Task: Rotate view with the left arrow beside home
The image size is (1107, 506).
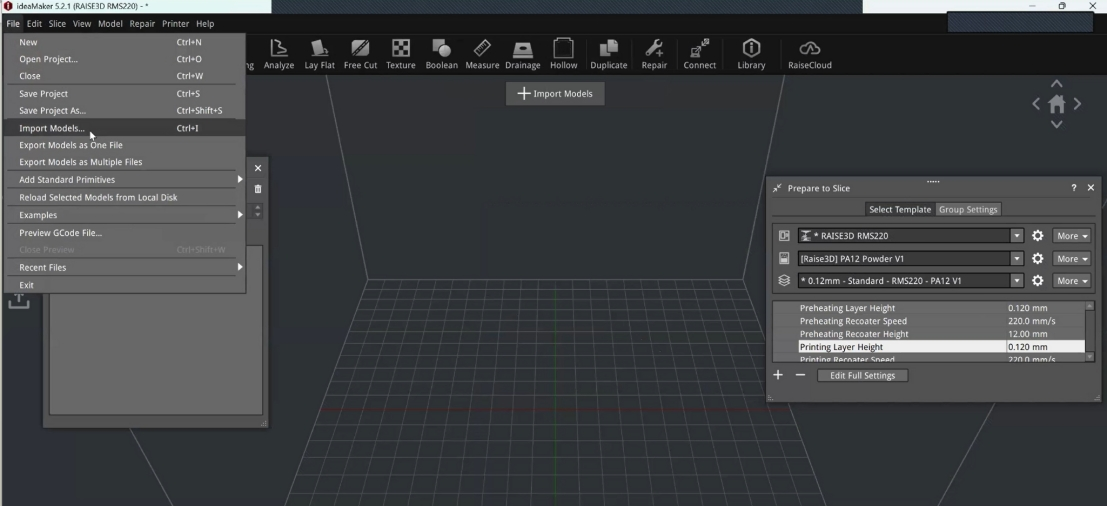Action: (1036, 104)
